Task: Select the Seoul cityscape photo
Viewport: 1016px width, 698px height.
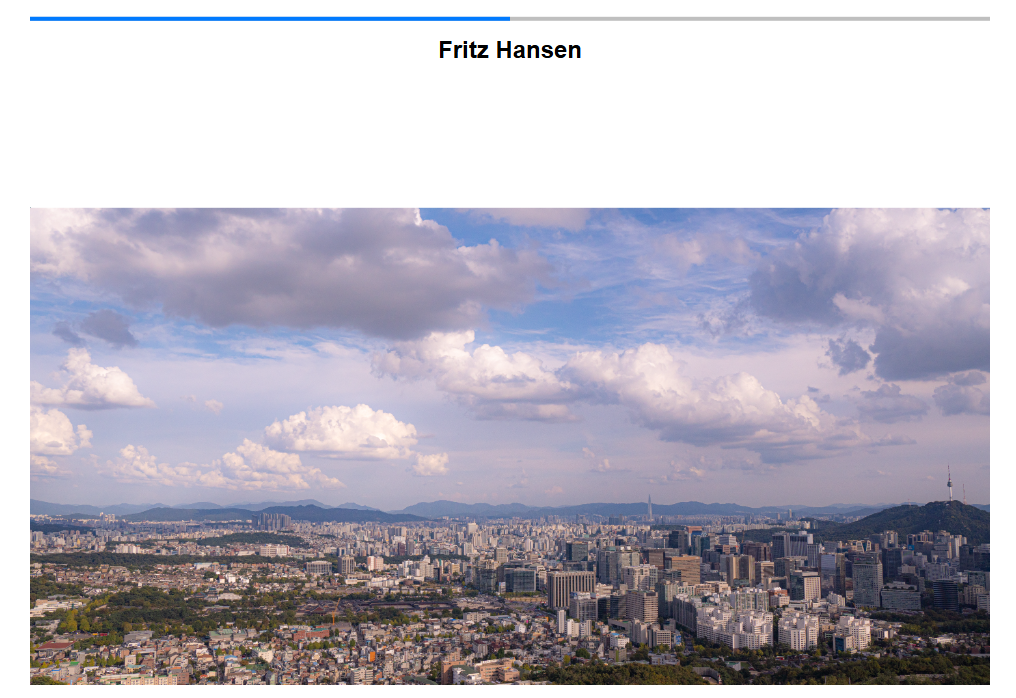Action: [x=509, y=446]
